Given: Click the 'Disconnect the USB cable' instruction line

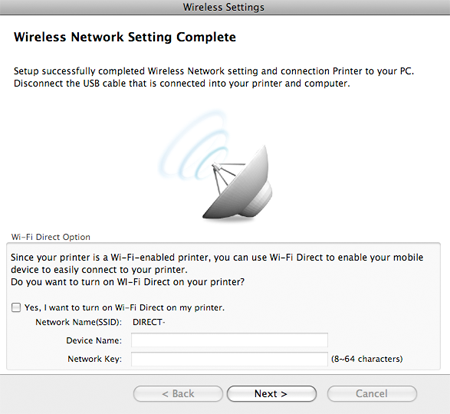Looking at the screenshot, I should (182, 83).
